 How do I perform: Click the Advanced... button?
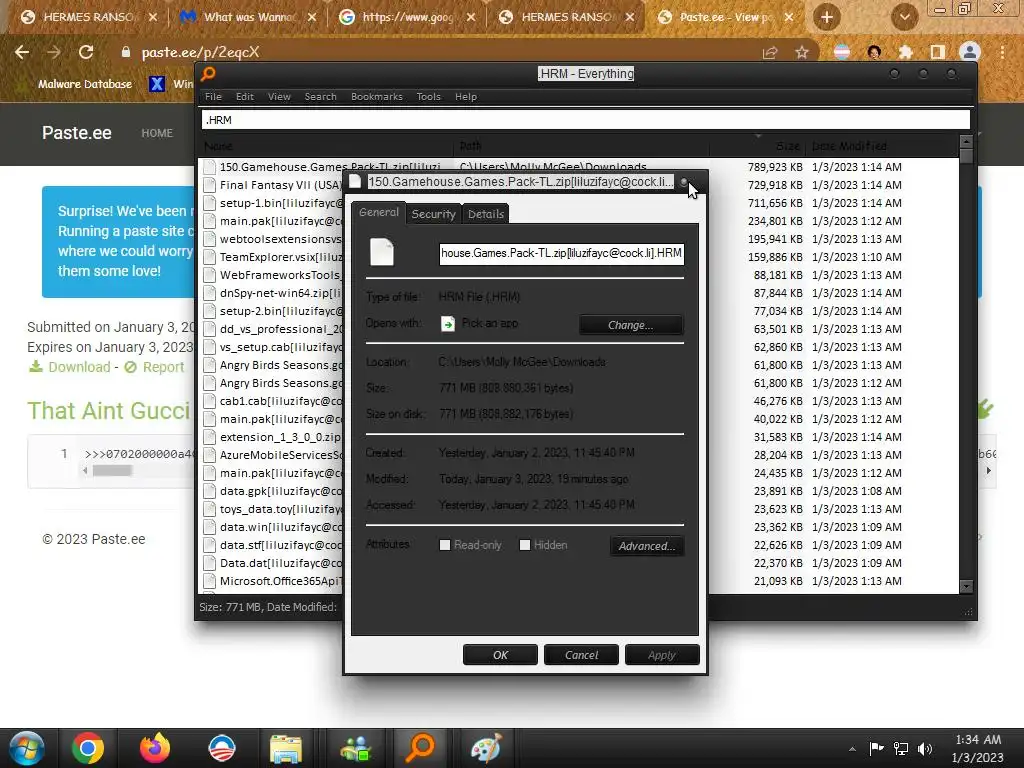[x=647, y=546]
